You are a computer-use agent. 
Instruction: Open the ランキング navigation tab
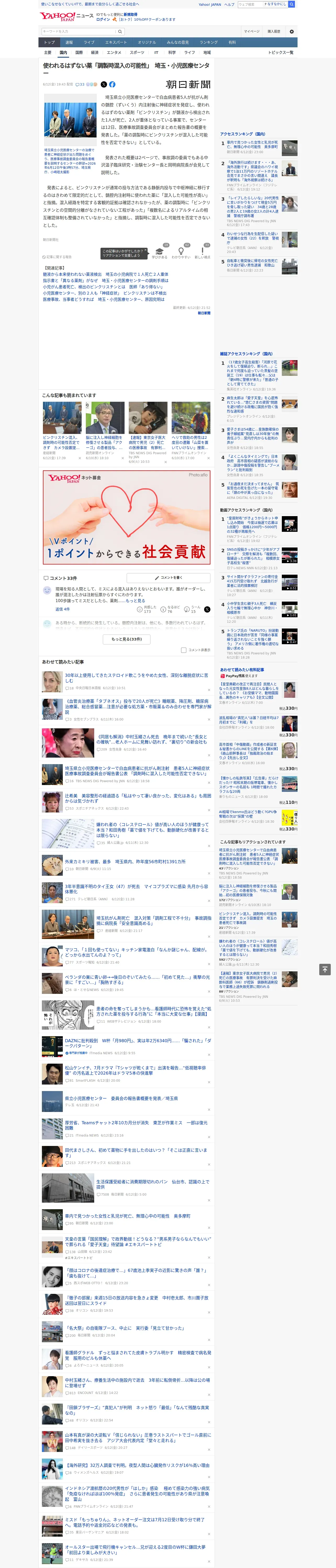click(x=209, y=43)
